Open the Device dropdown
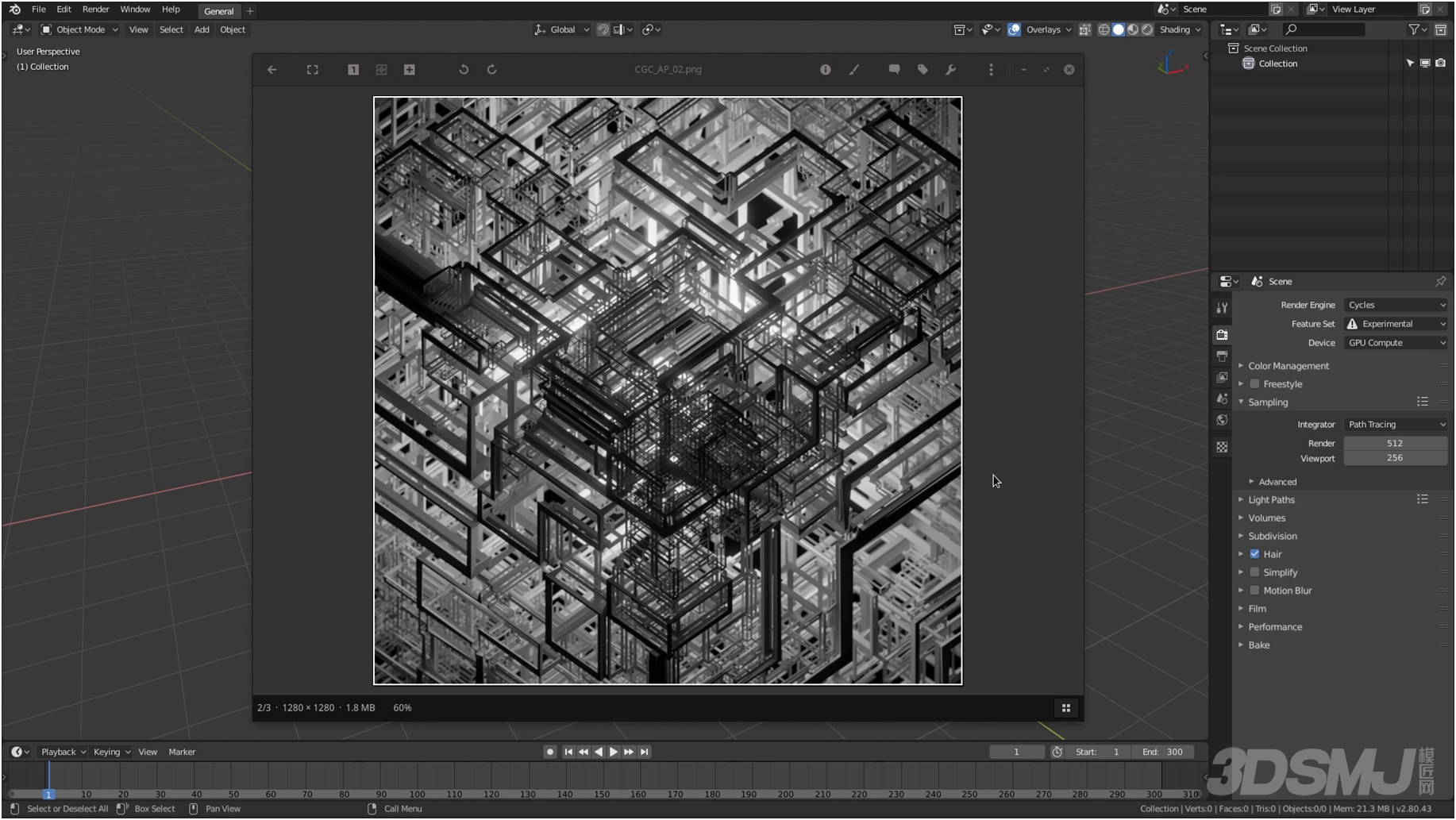 pyautogui.click(x=1396, y=344)
